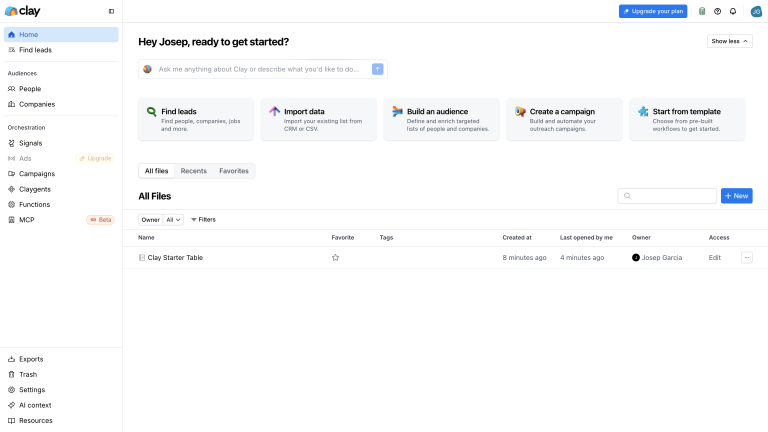Image resolution: width=768 pixels, height=432 pixels.
Task: Click Upgrade your plan button
Action: click(653, 11)
